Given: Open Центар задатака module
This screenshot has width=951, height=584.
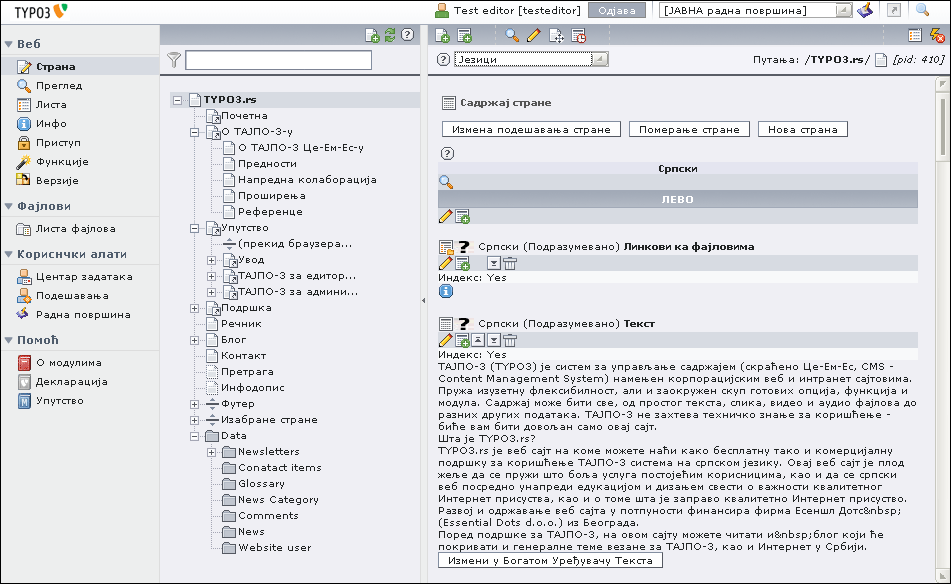Looking at the screenshot, I should point(84,277).
